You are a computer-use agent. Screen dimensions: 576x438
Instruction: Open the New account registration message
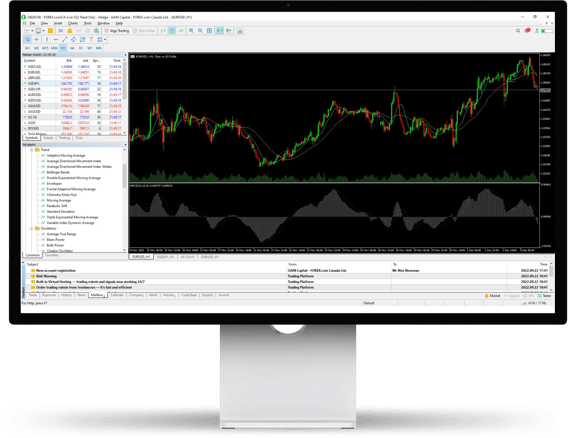click(x=56, y=270)
